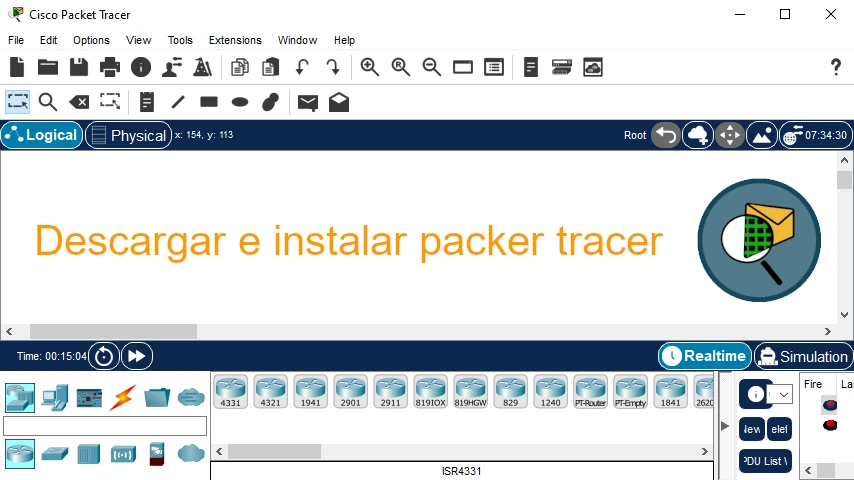
Task: Zoom out of the workspace
Action: tap(432, 67)
